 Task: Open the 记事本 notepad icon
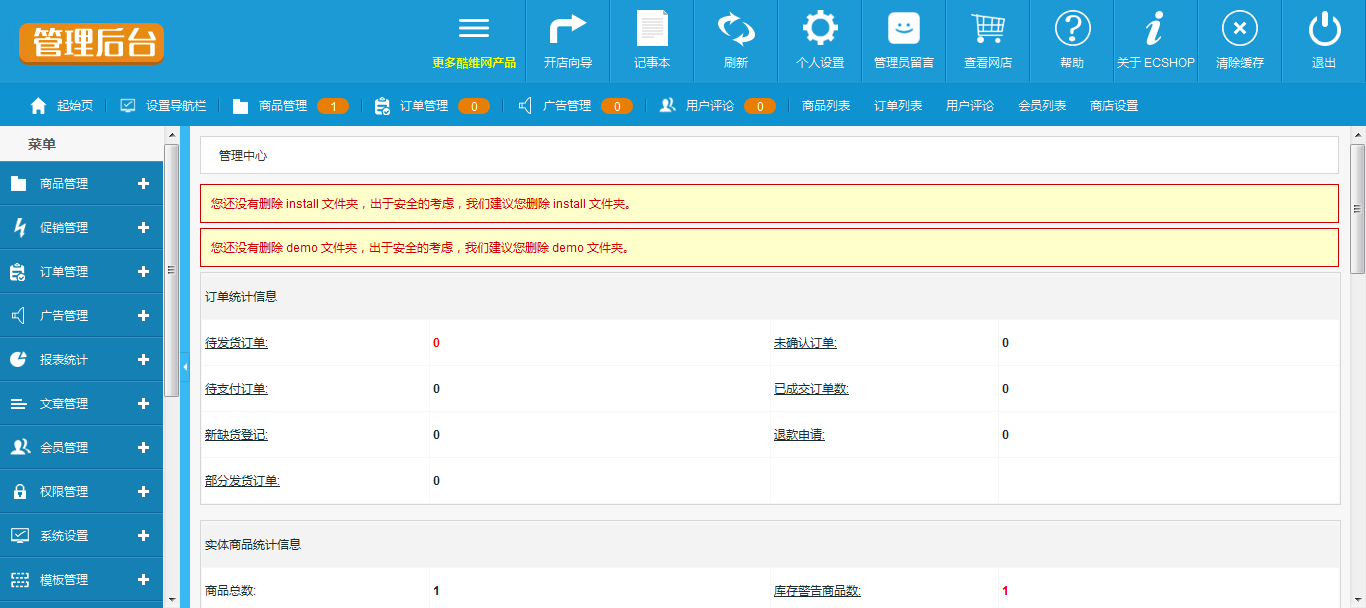pyautogui.click(x=652, y=29)
